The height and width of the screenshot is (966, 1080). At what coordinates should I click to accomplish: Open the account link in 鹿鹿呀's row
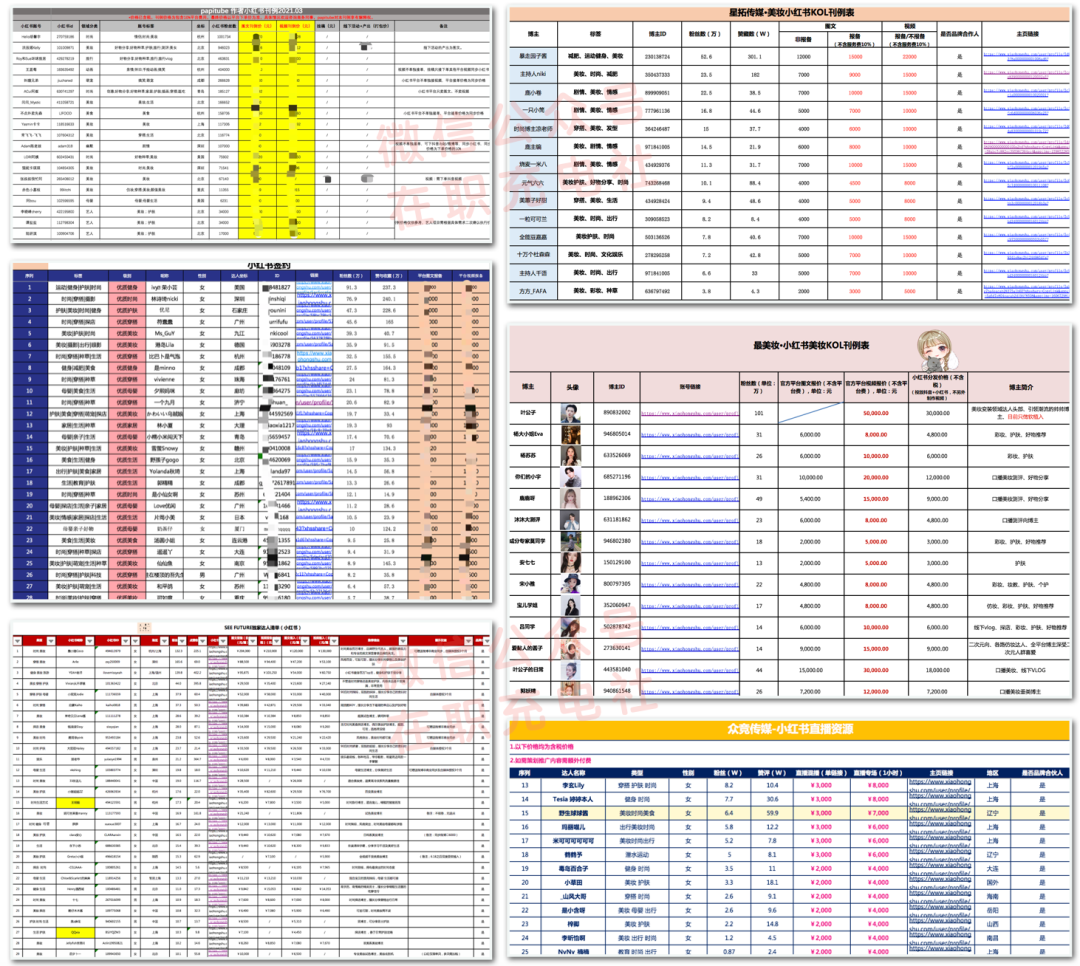pyautogui.click(x=689, y=499)
